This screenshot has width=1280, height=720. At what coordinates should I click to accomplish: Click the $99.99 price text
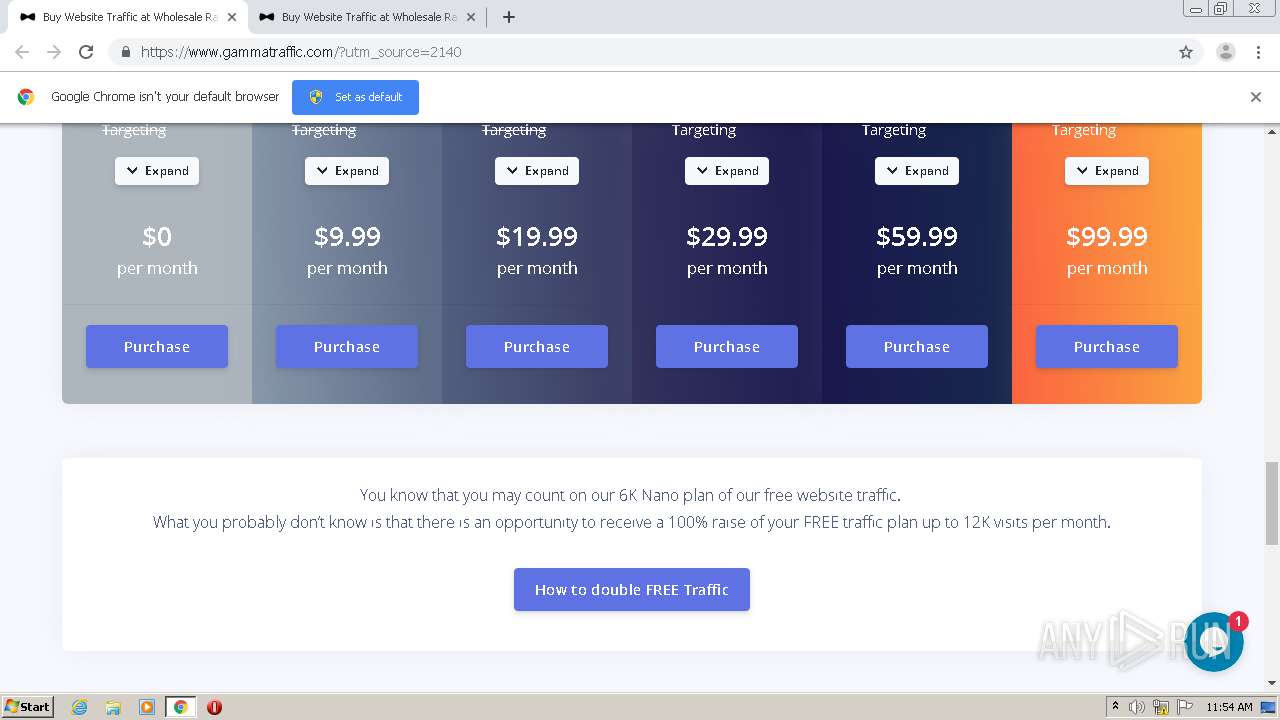[1107, 237]
